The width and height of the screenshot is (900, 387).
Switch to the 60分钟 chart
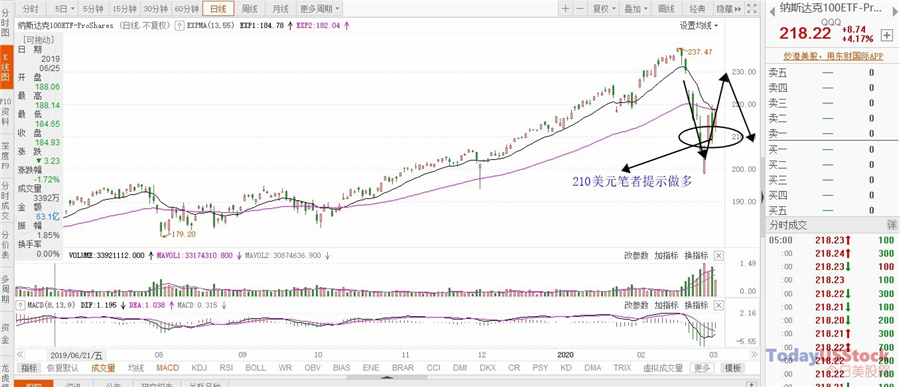[187, 9]
